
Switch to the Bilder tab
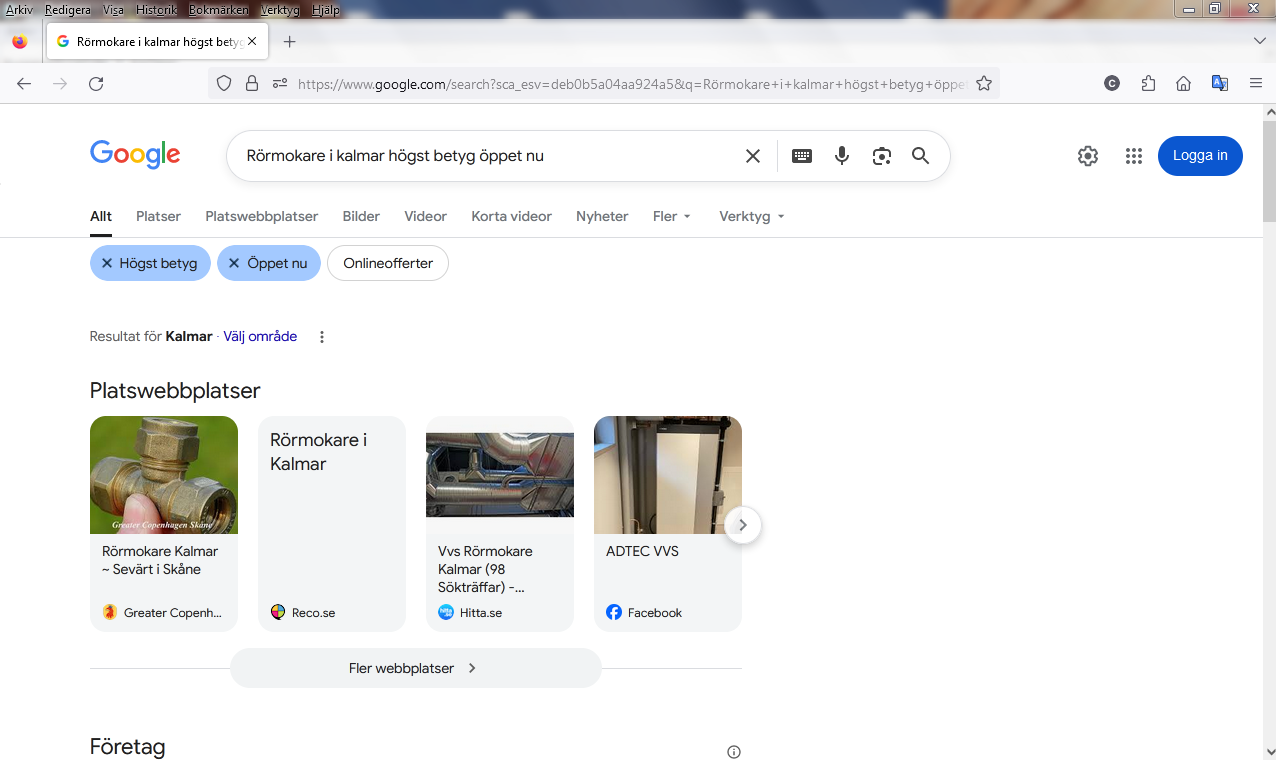pyautogui.click(x=361, y=216)
